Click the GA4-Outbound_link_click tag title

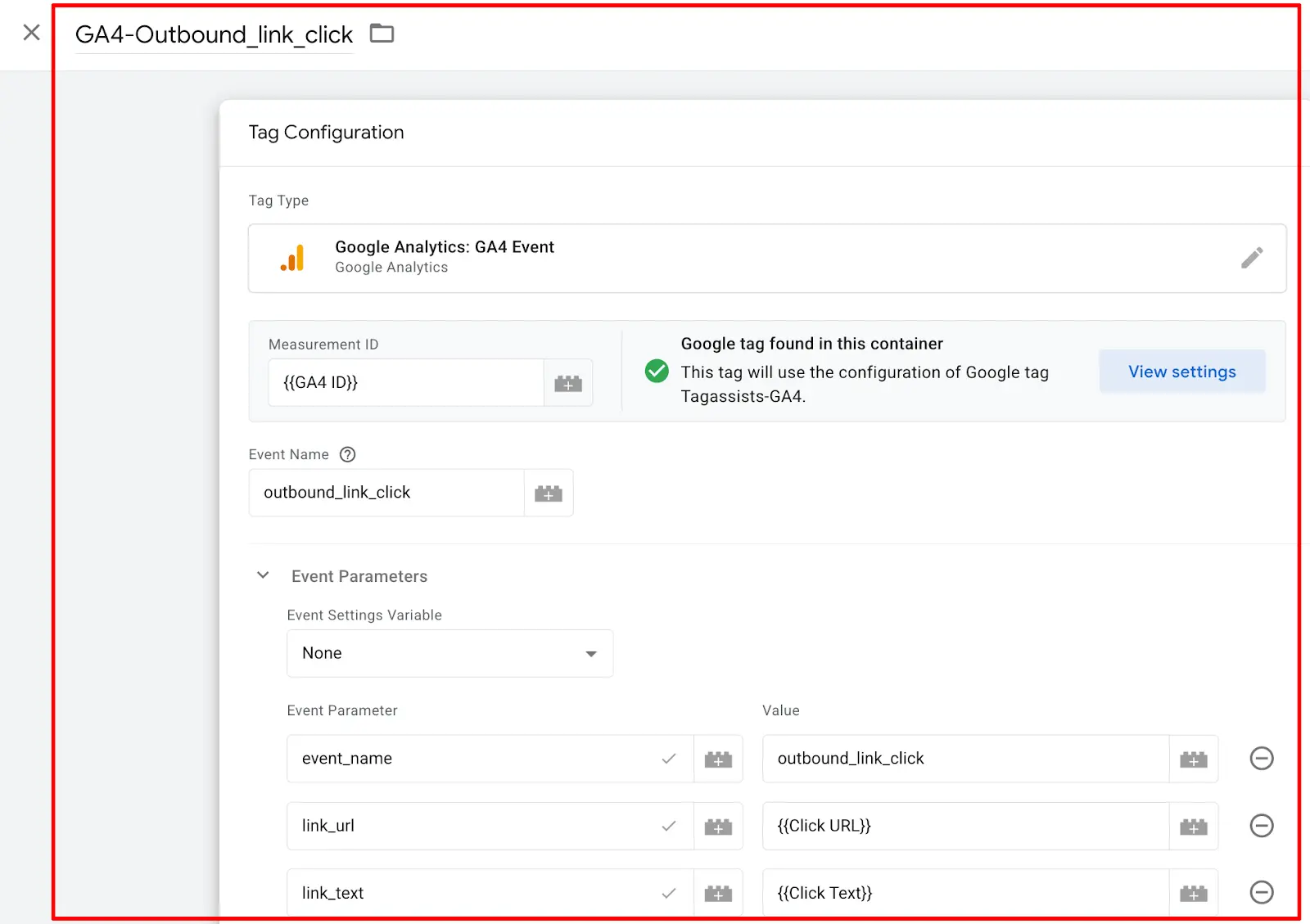213,34
